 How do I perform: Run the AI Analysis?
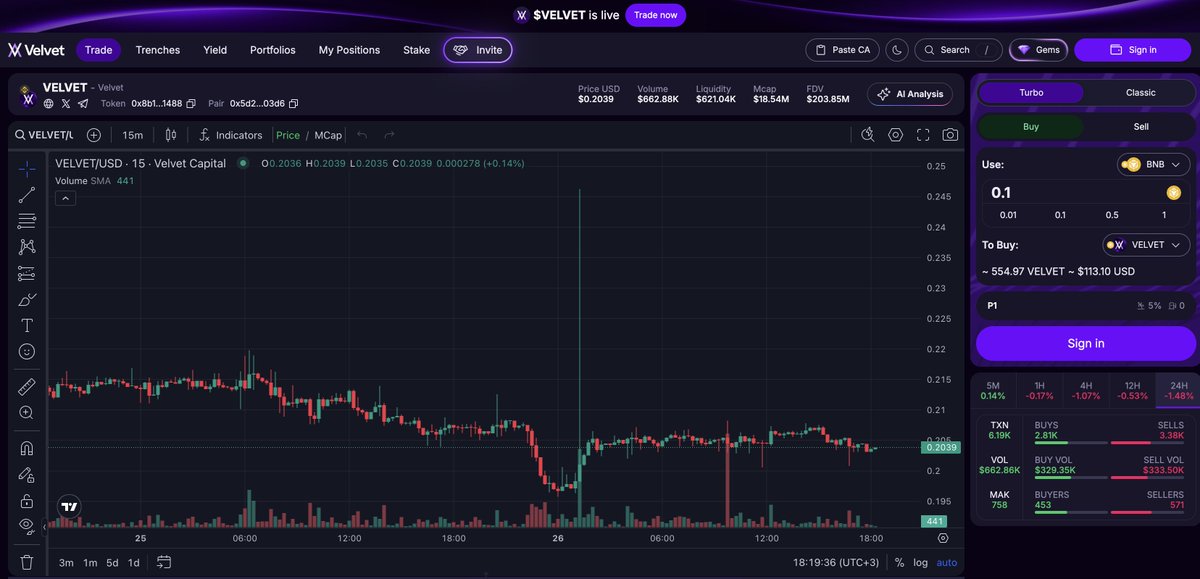pyautogui.click(x=909, y=94)
